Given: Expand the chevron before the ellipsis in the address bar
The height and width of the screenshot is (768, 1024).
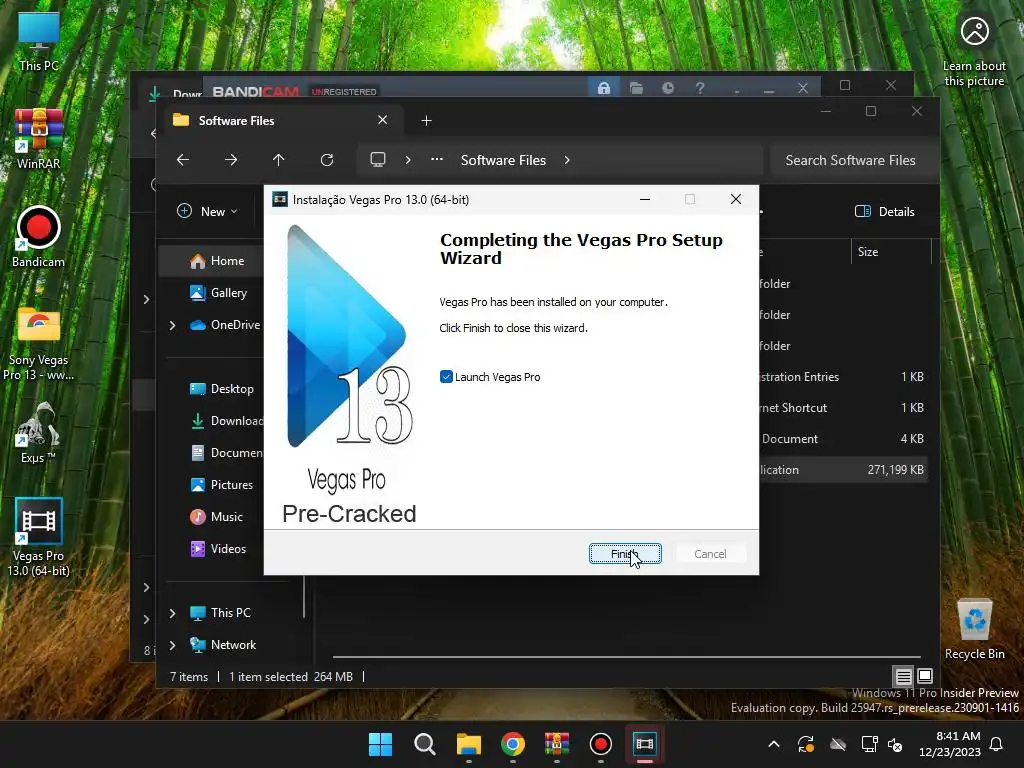Looking at the screenshot, I should click(408, 160).
